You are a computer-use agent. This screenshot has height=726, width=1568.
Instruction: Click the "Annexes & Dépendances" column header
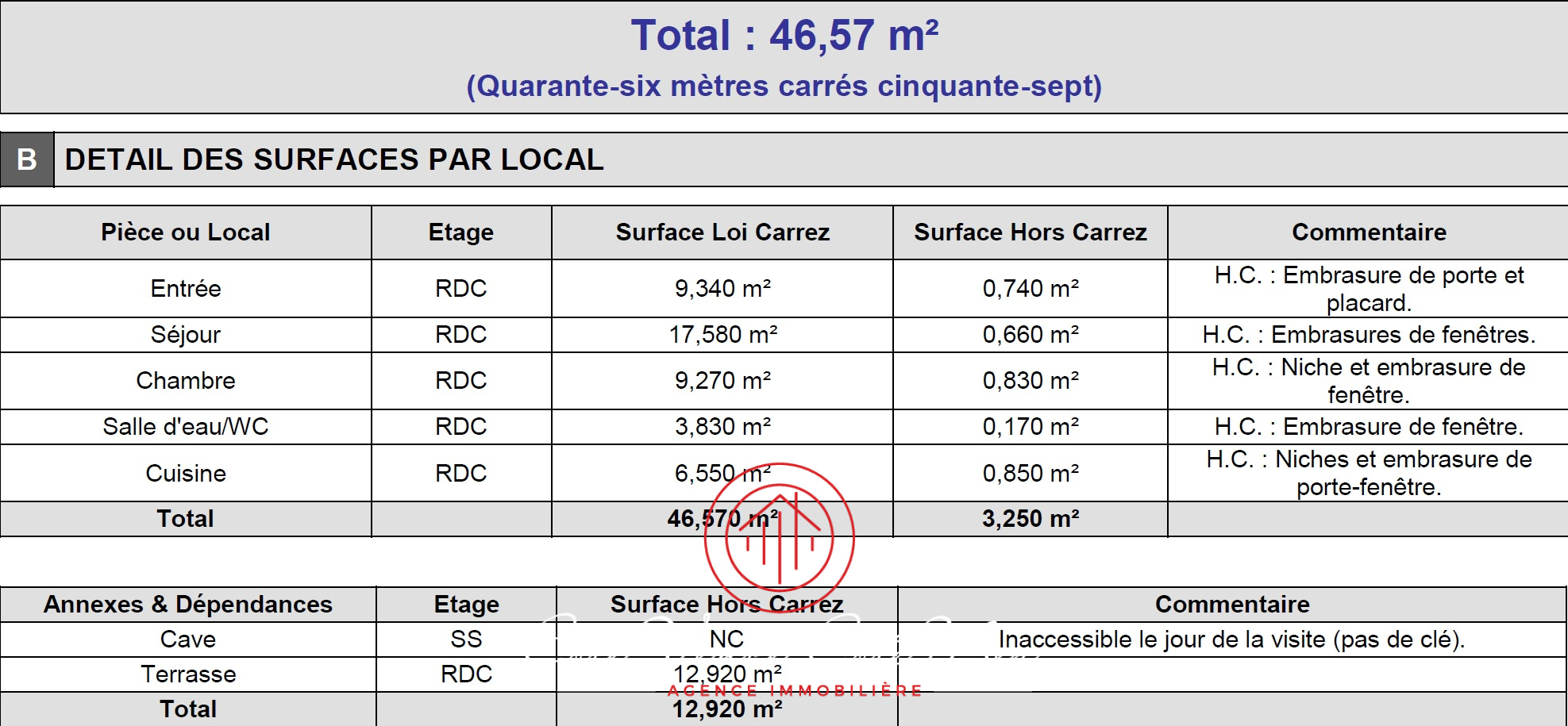187,605
